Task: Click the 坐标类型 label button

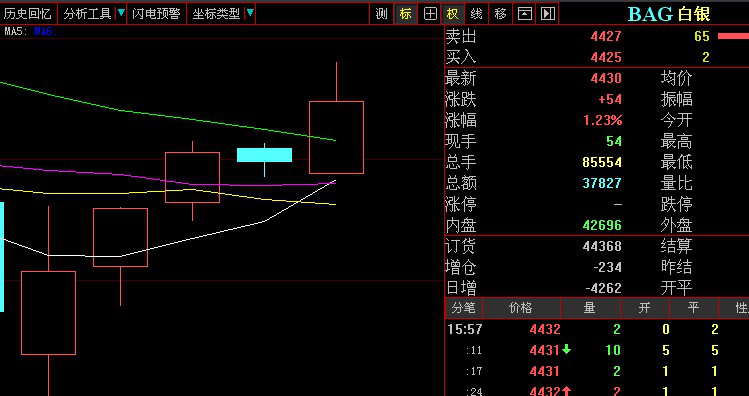Action: (216, 14)
